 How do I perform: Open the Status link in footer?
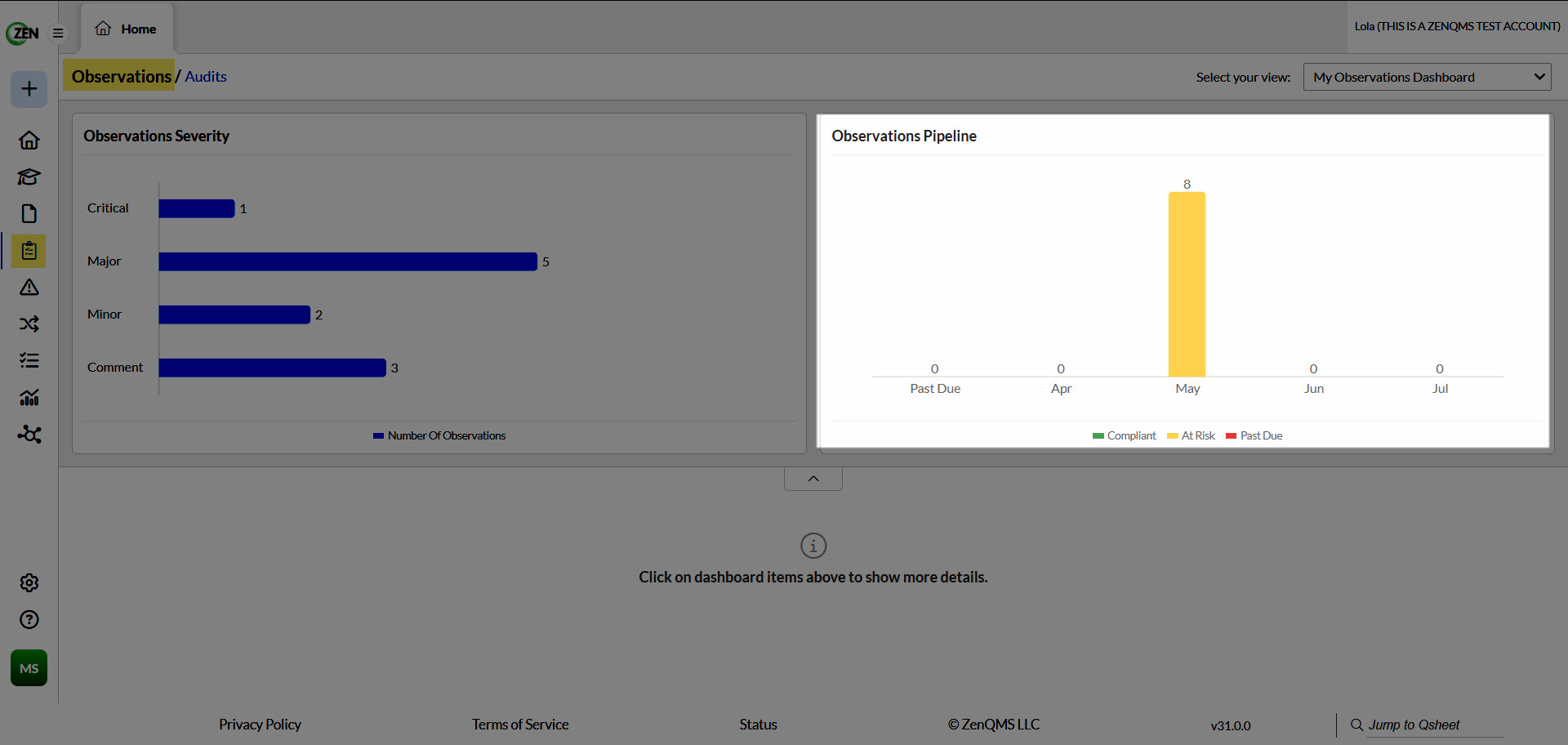[x=758, y=725]
